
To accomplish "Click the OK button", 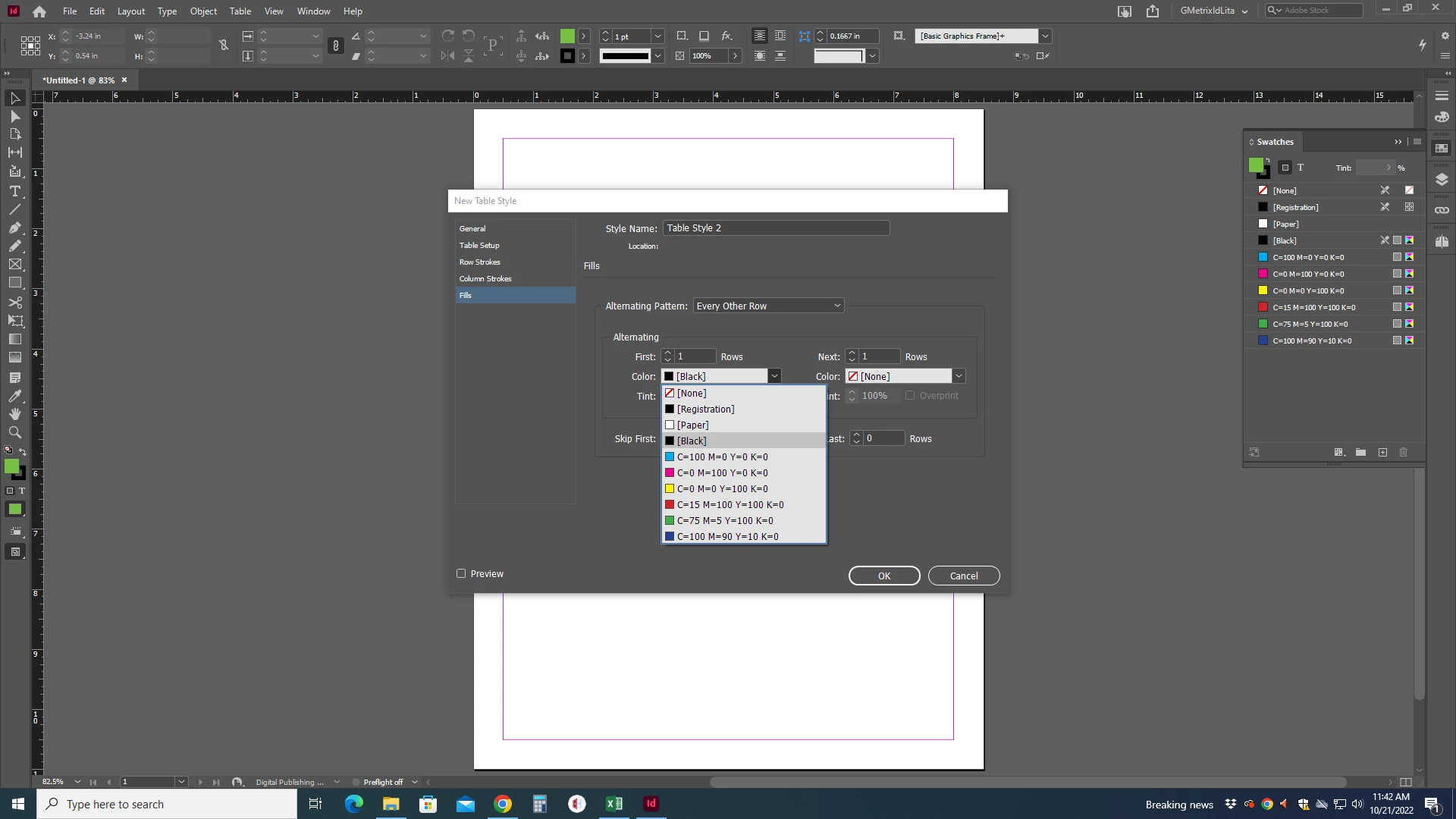I will [x=883, y=576].
